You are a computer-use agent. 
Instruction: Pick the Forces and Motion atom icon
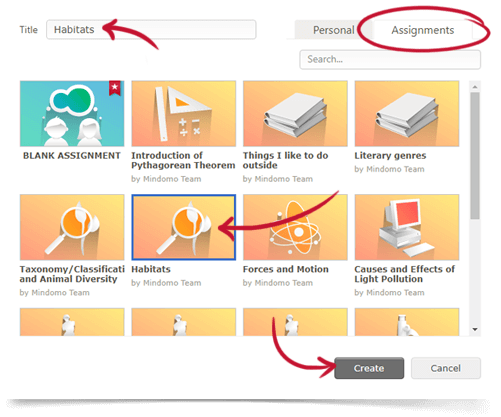click(295, 227)
